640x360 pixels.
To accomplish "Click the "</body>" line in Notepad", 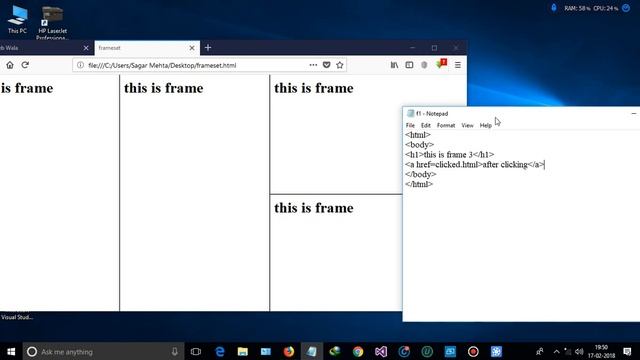I will coord(420,174).
